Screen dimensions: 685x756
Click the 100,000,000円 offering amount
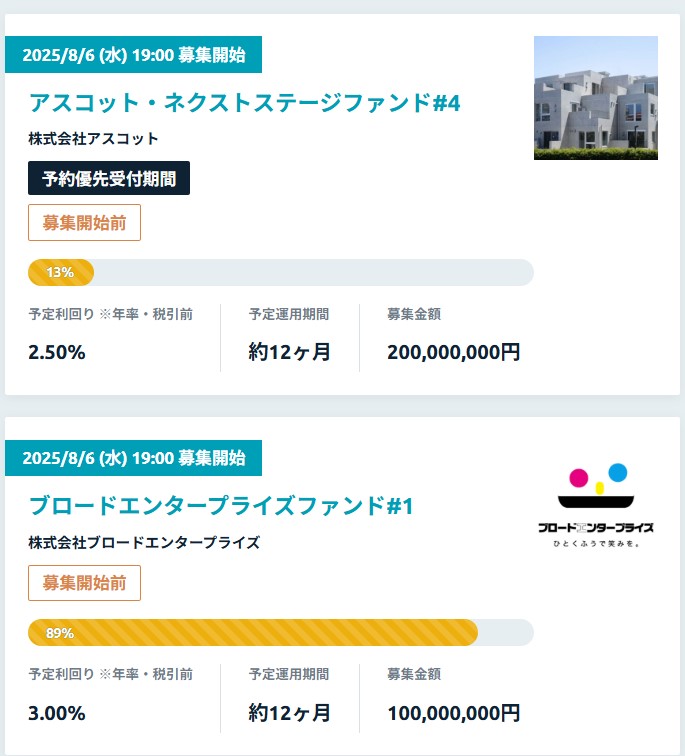[453, 713]
